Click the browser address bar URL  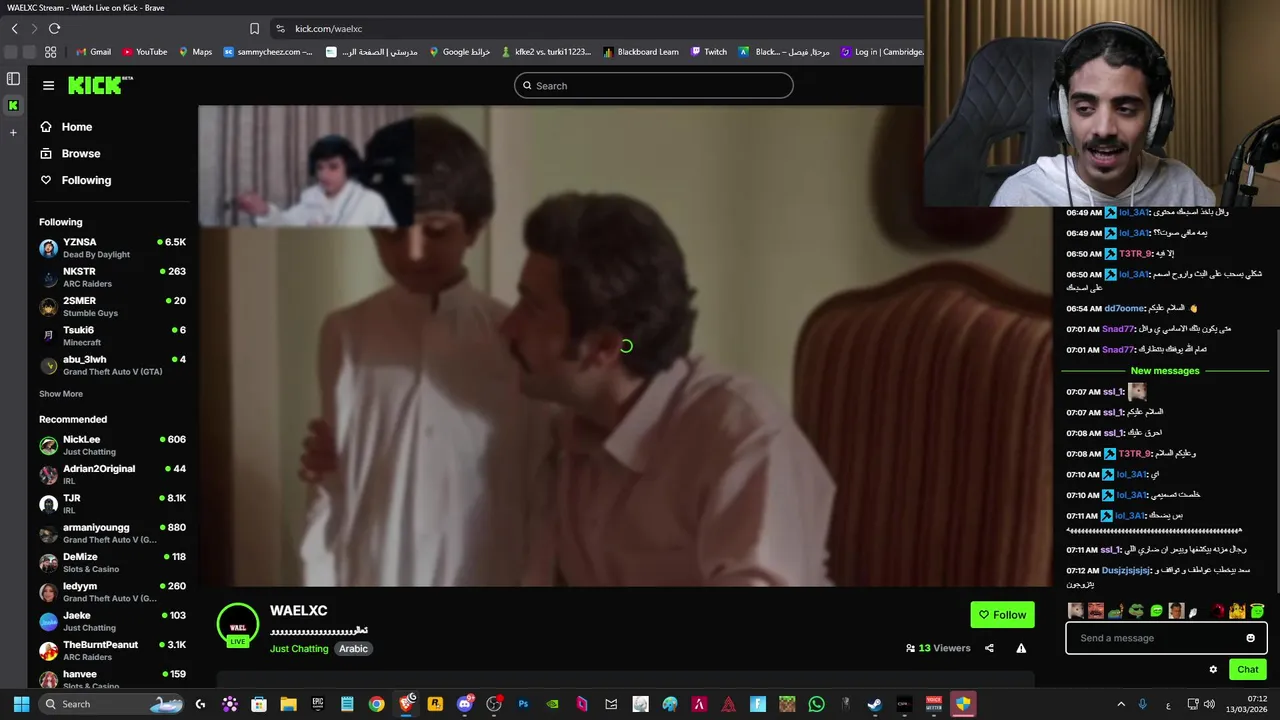[x=329, y=29]
